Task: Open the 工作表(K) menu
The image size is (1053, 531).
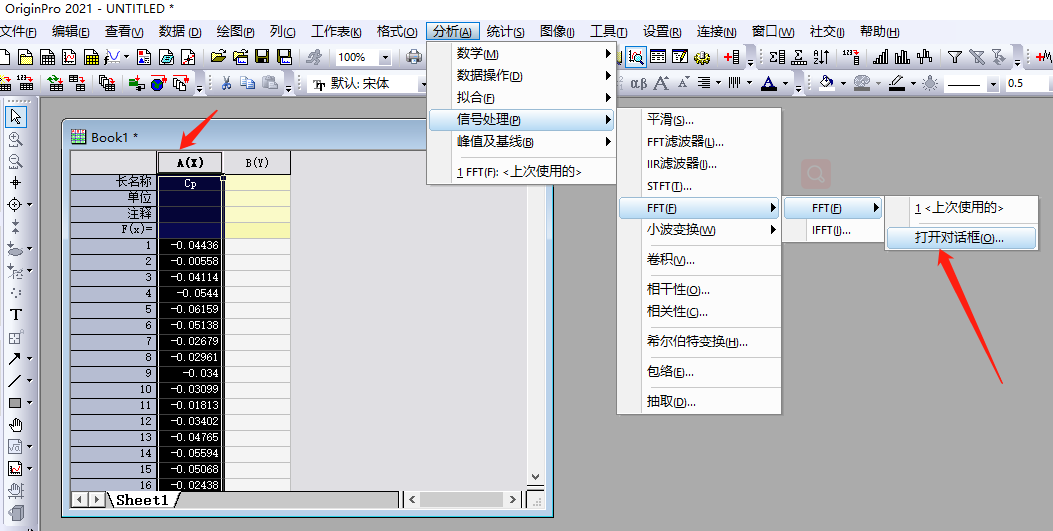Action: [x=336, y=32]
